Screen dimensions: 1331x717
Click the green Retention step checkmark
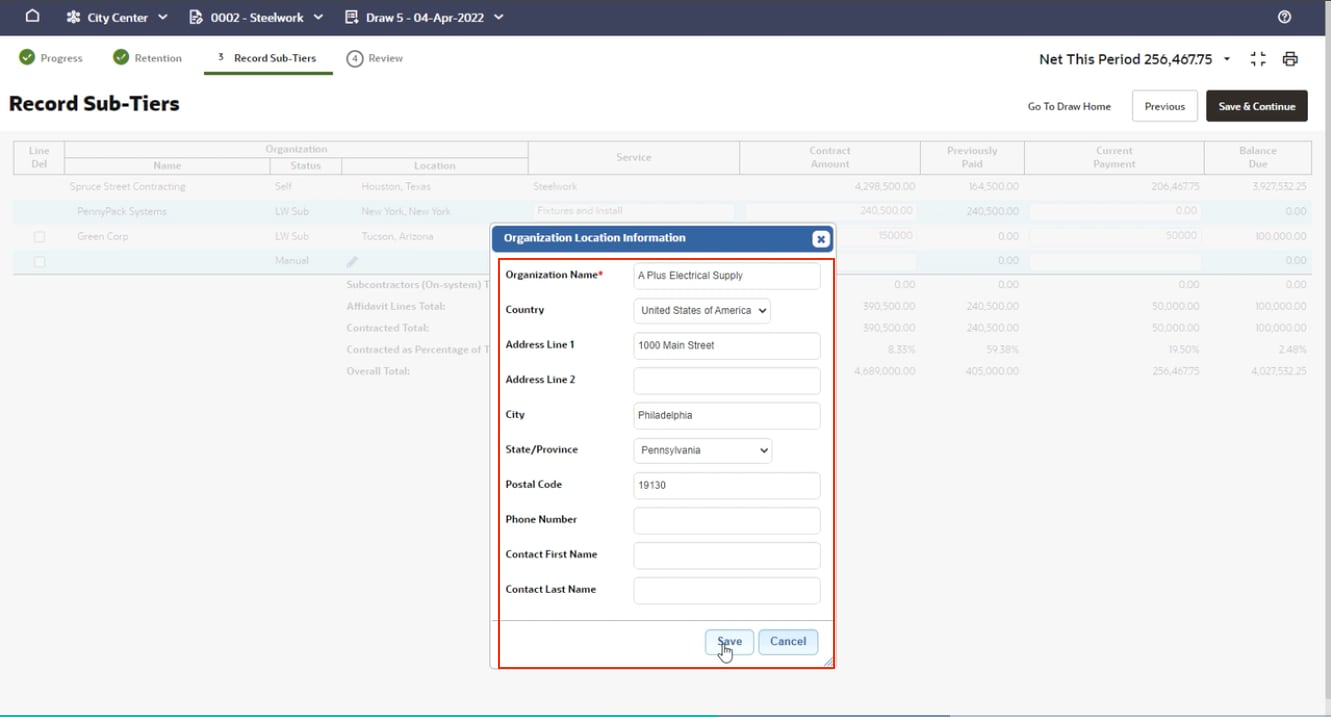(121, 58)
